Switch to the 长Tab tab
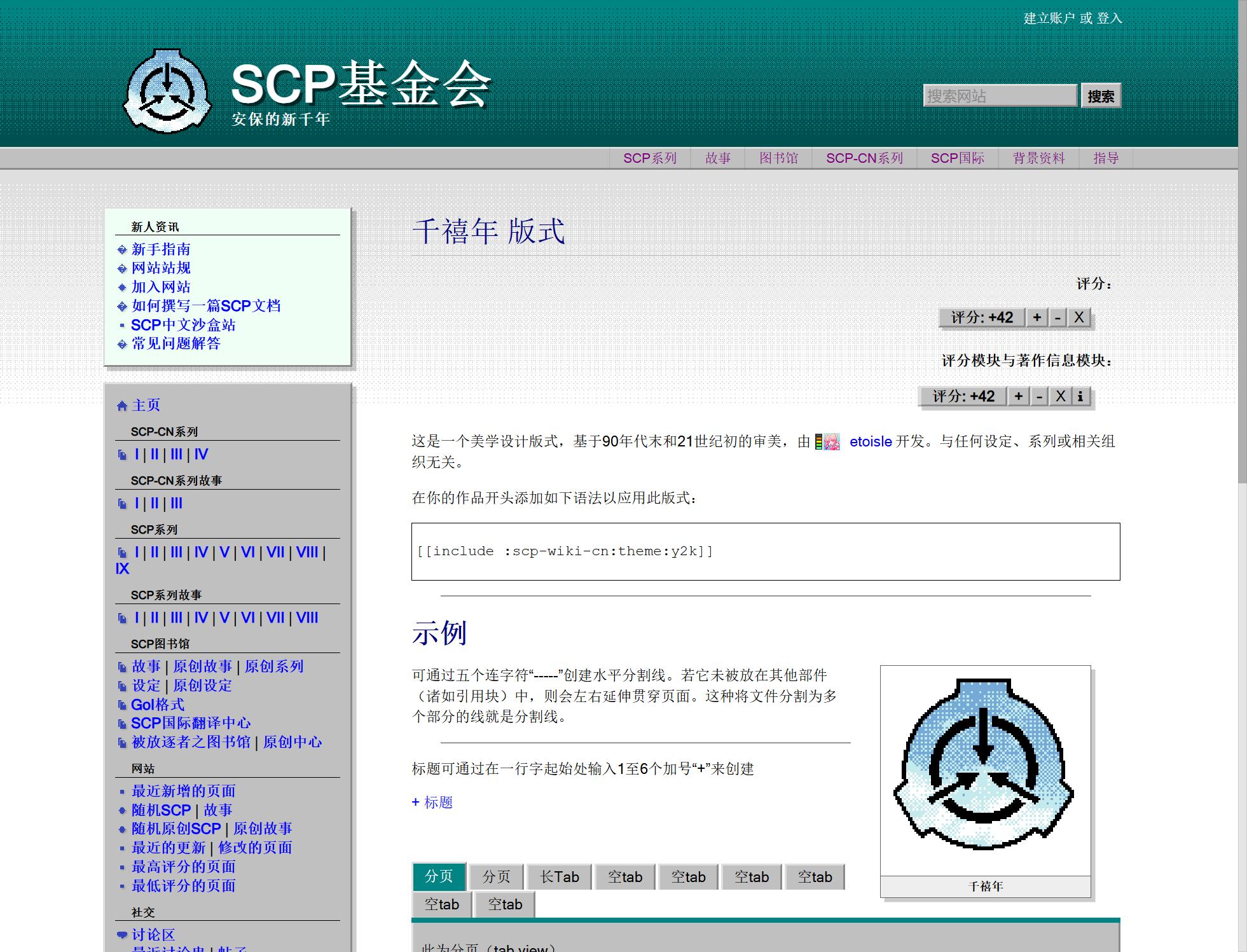The image size is (1247, 952). click(560, 877)
